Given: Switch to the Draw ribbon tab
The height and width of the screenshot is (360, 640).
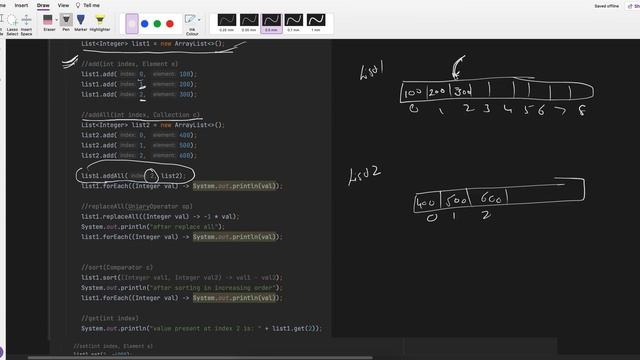Looking at the screenshot, I should 43,5.
